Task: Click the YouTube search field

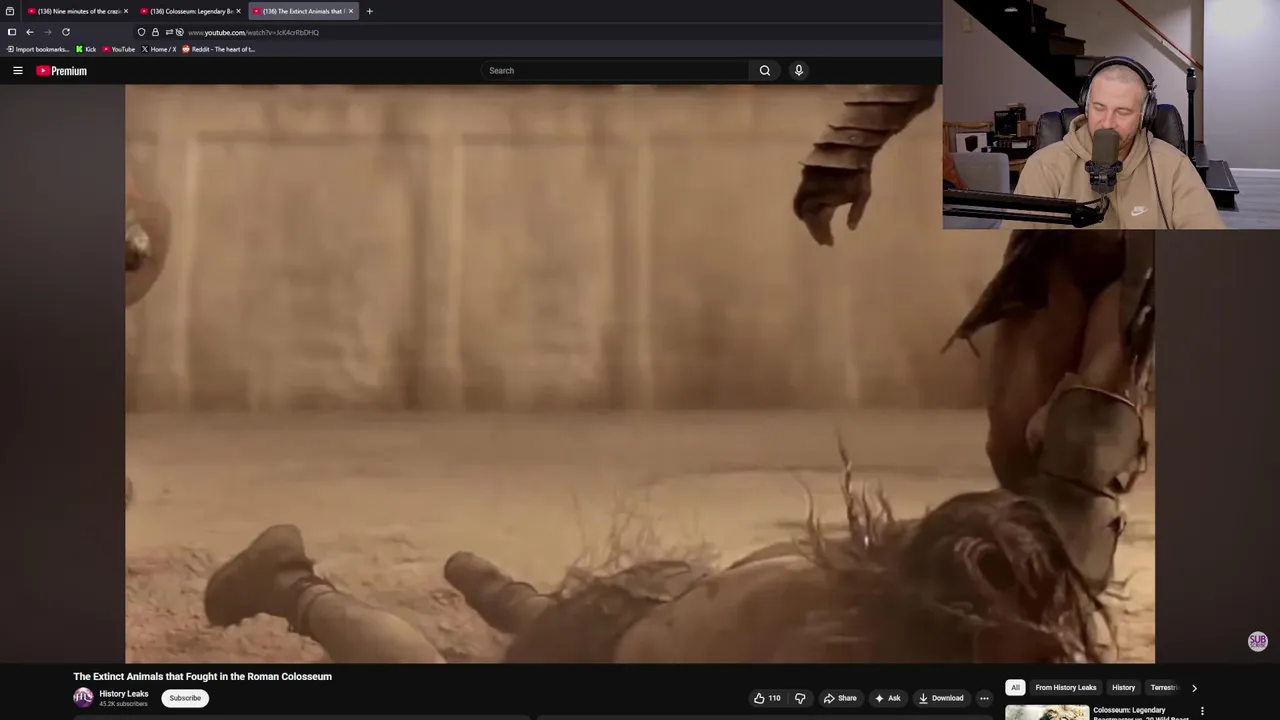Action: [615, 70]
